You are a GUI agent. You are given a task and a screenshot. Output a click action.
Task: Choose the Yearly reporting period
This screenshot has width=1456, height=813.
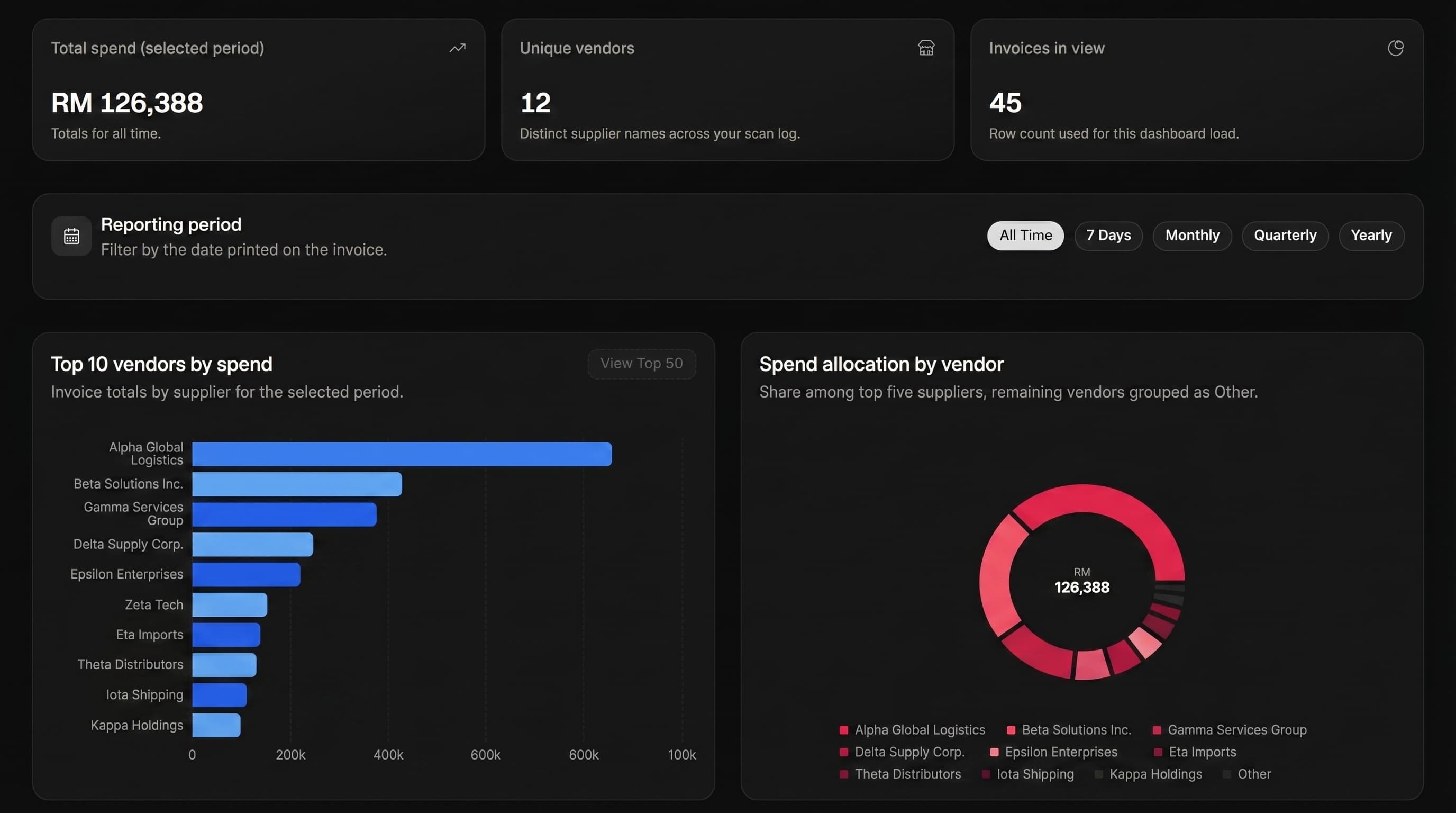click(1371, 235)
